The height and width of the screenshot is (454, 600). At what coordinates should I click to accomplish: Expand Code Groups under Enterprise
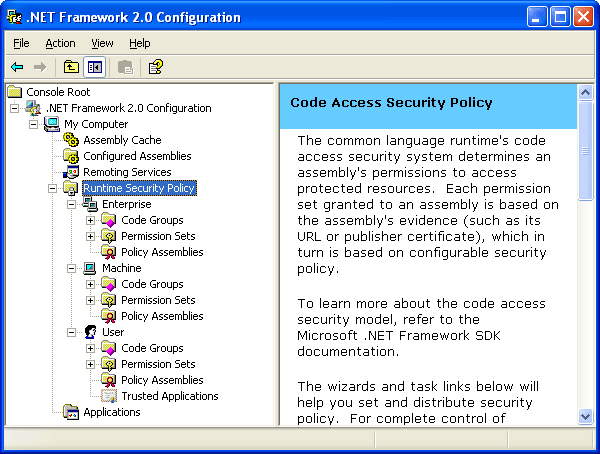point(90,220)
